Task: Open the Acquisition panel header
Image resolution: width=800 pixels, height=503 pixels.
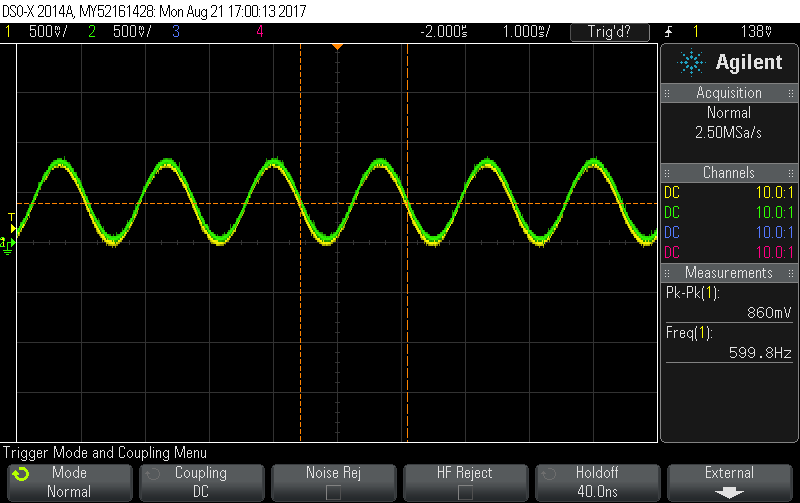Action: [x=729, y=93]
